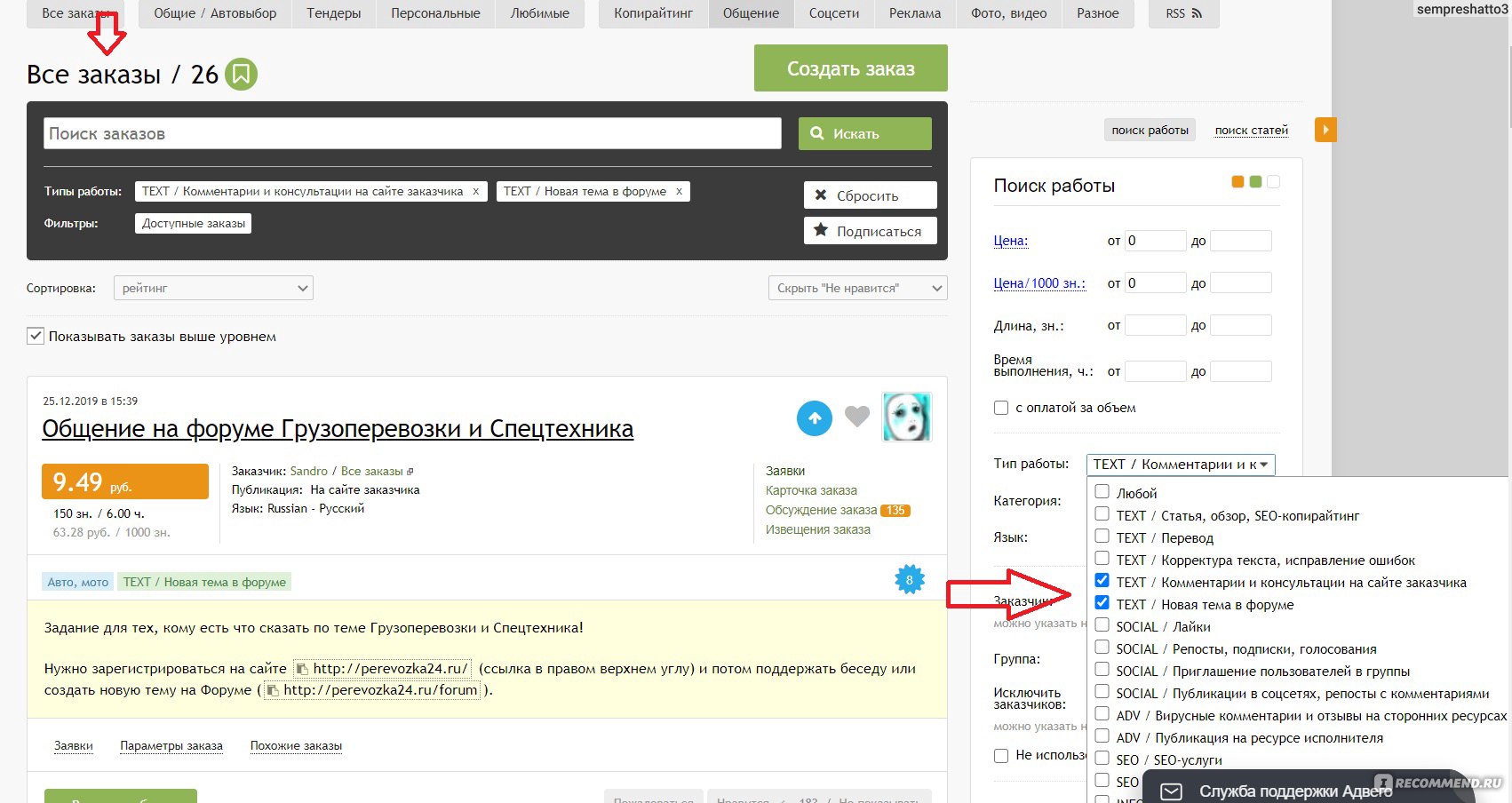
Task: Remove the comments-and-consultations work type filter
Action: pos(476,191)
